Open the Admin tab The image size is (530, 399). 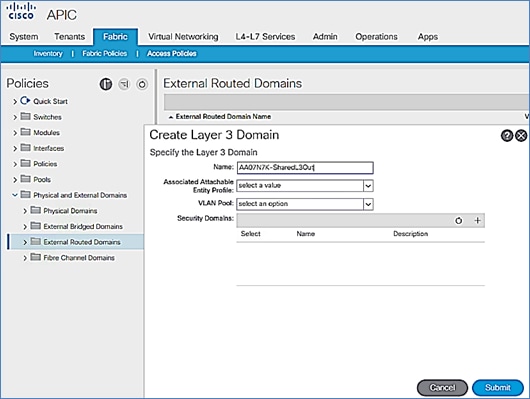coord(325,37)
